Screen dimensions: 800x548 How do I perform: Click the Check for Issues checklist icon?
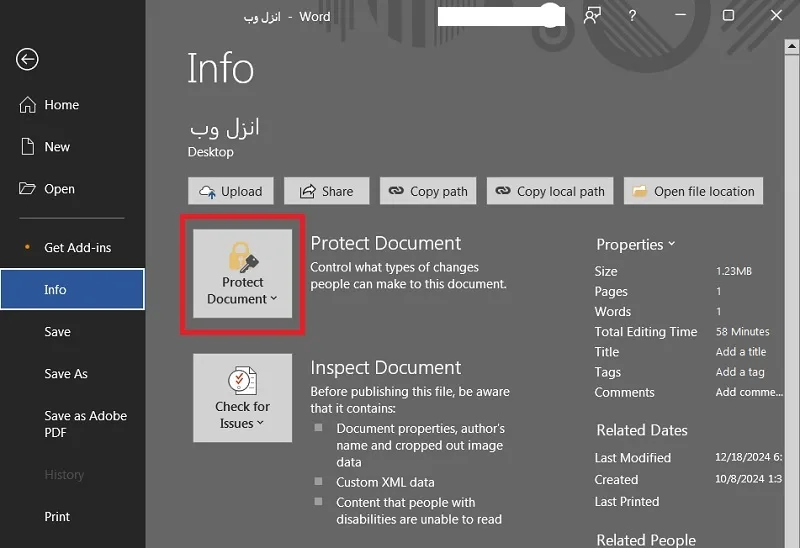tap(242, 380)
